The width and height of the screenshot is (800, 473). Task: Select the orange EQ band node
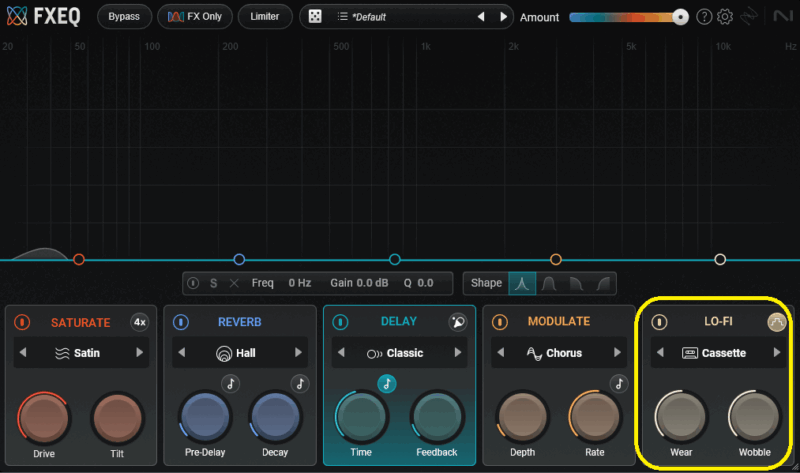[x=556, y=260]
